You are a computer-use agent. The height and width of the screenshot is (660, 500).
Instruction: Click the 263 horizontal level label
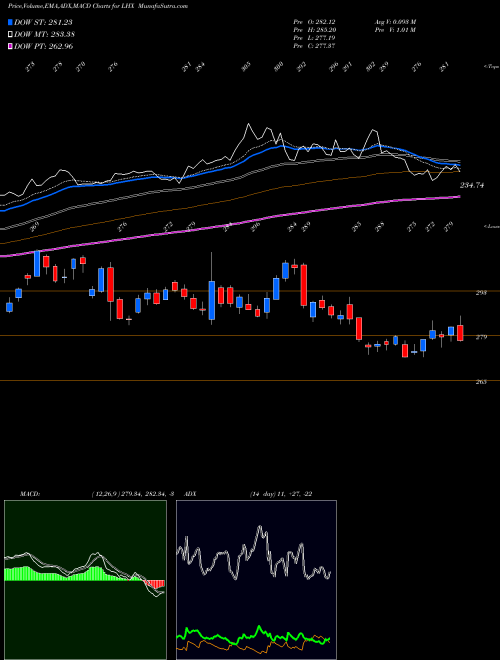[x=481, y=382]
